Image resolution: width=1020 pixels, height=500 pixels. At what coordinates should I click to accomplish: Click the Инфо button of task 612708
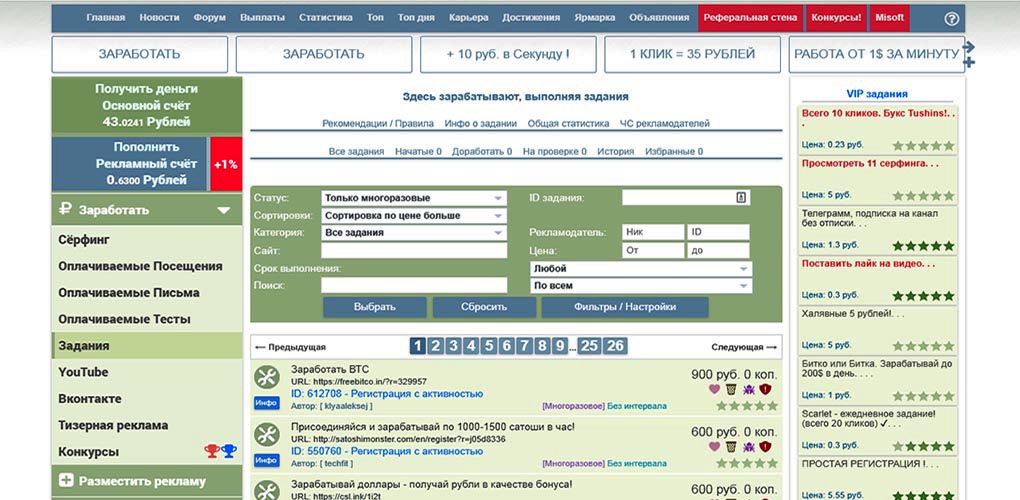click(267, 403)
